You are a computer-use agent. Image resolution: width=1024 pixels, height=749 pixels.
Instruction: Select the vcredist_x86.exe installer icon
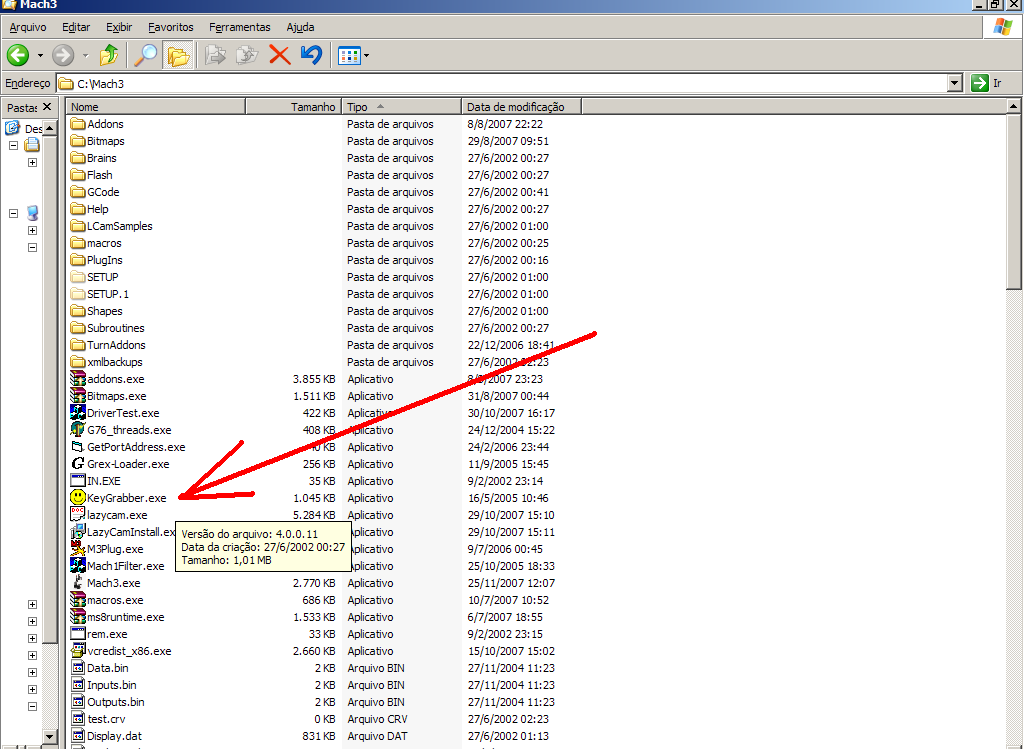[78, 650]
